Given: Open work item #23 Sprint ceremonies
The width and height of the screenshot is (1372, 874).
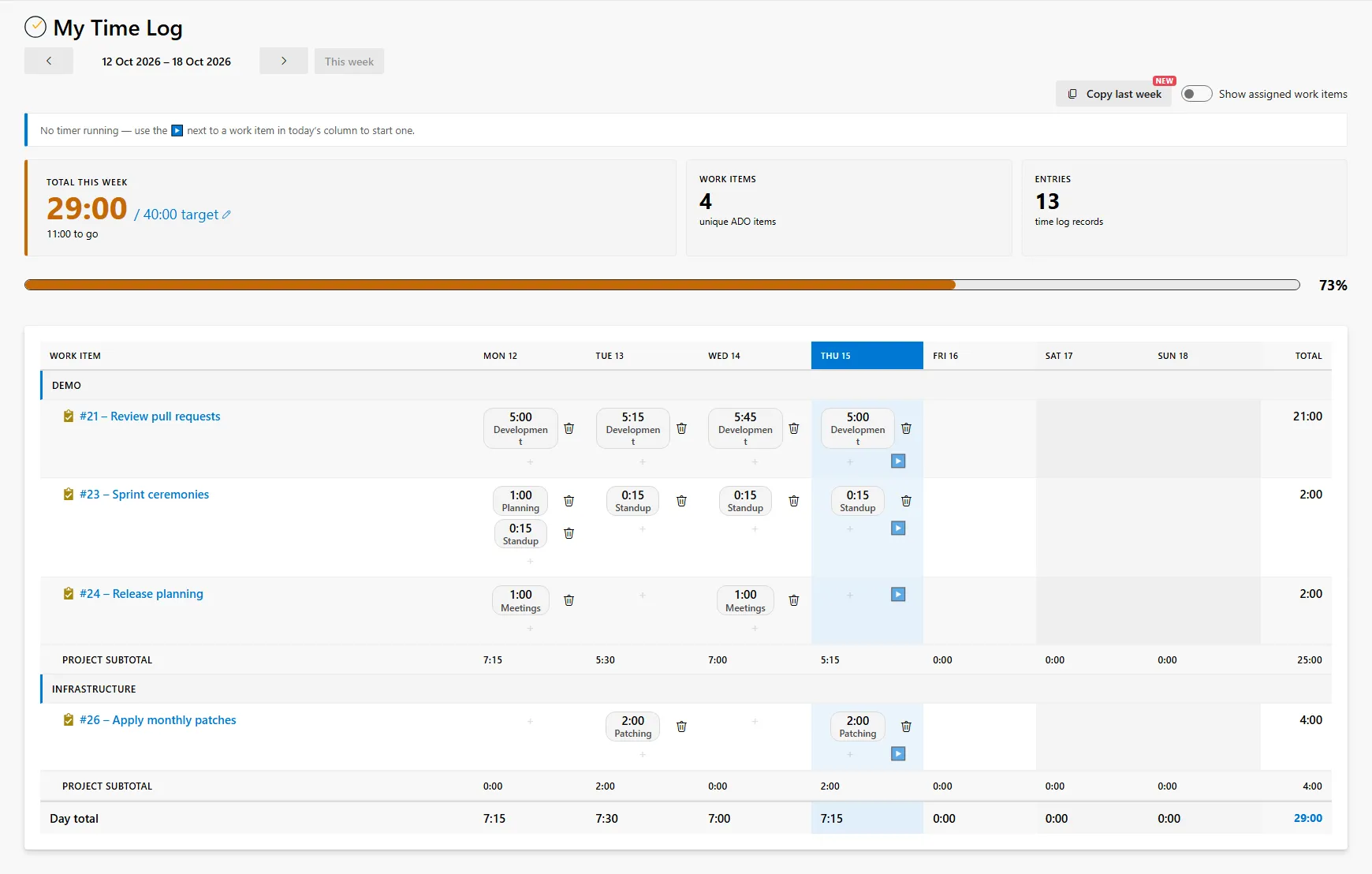Looking at the screenshot, I should 144,495.
